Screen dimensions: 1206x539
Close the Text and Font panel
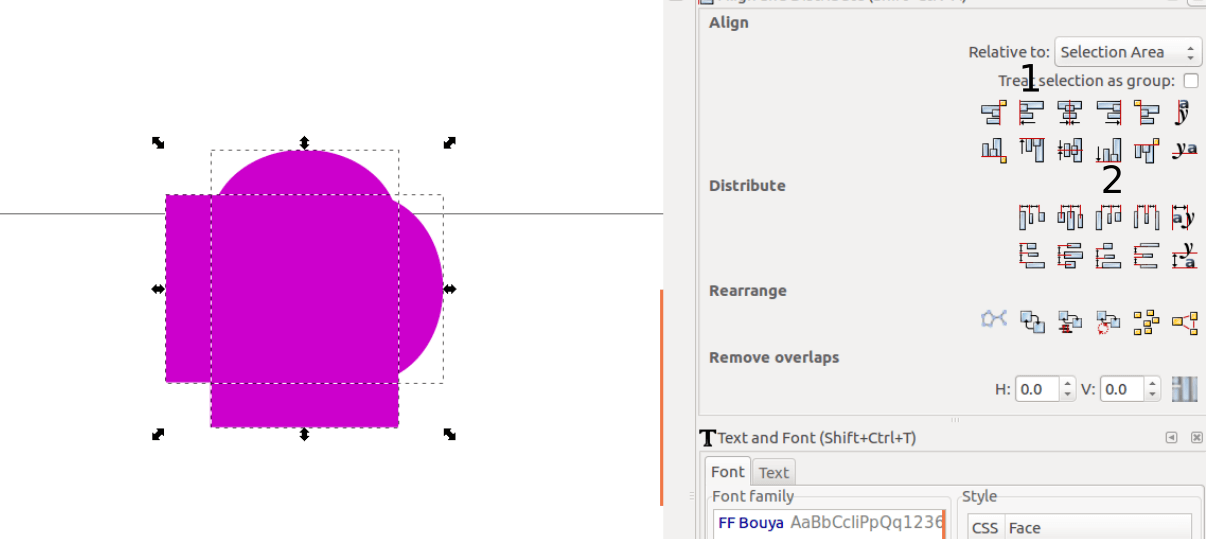(x=1197, y=437)
